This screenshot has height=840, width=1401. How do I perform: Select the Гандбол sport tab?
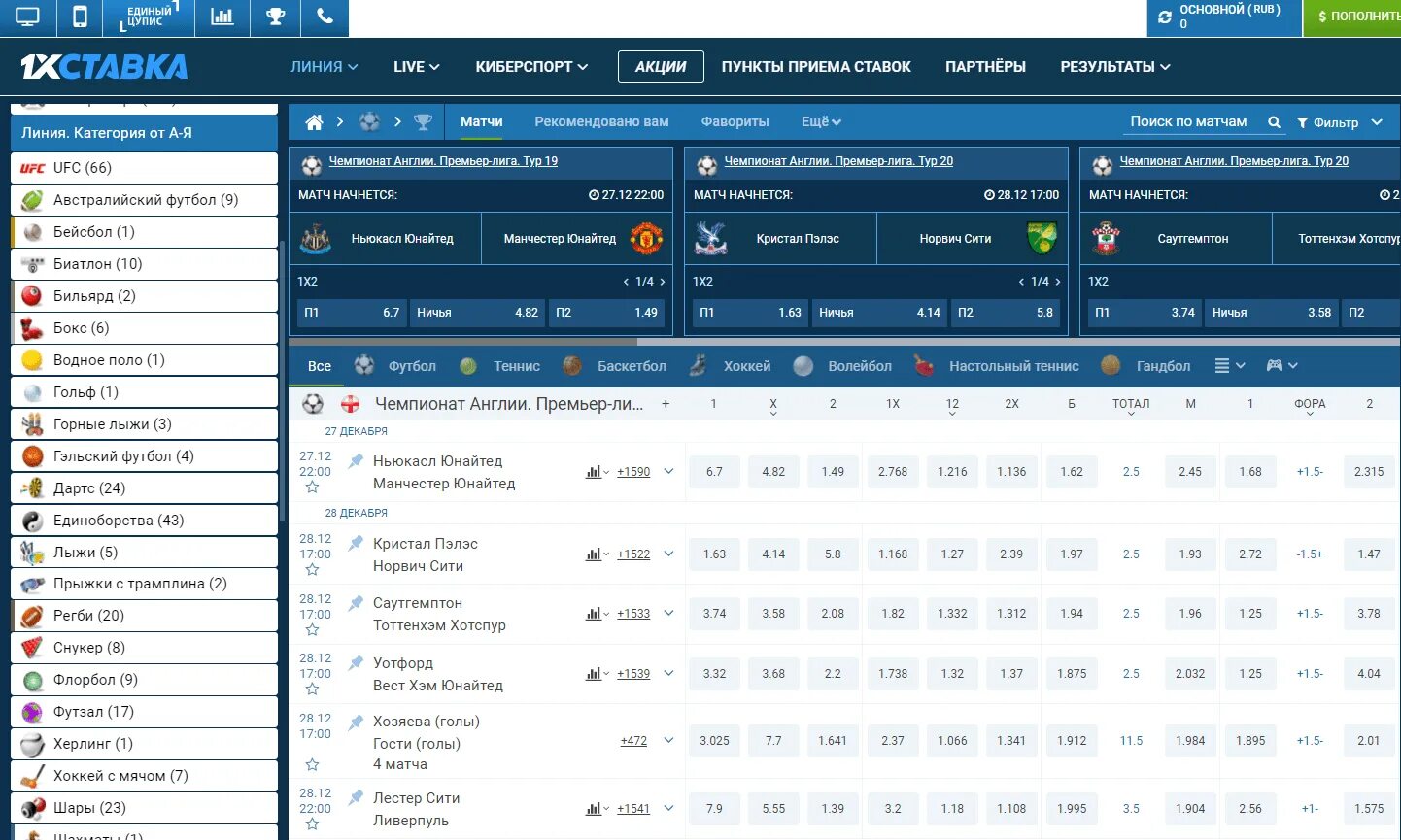1145,366
